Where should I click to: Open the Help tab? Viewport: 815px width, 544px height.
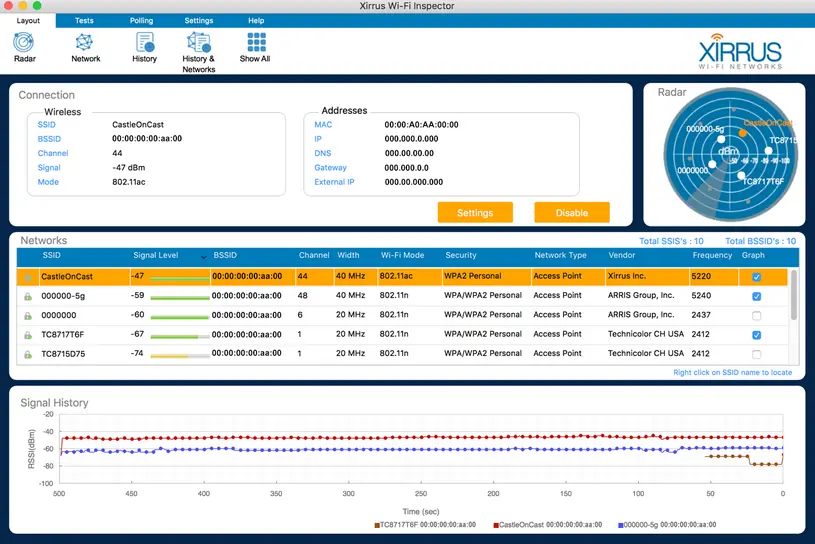tap(256, 21)
